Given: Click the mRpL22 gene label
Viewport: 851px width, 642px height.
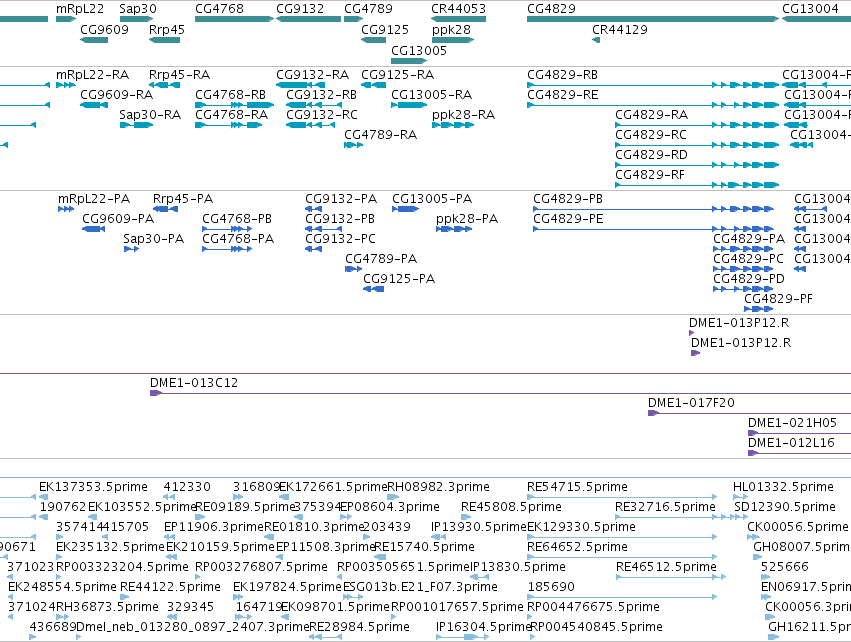Looking at the screenshot, I should pos(80,9).
